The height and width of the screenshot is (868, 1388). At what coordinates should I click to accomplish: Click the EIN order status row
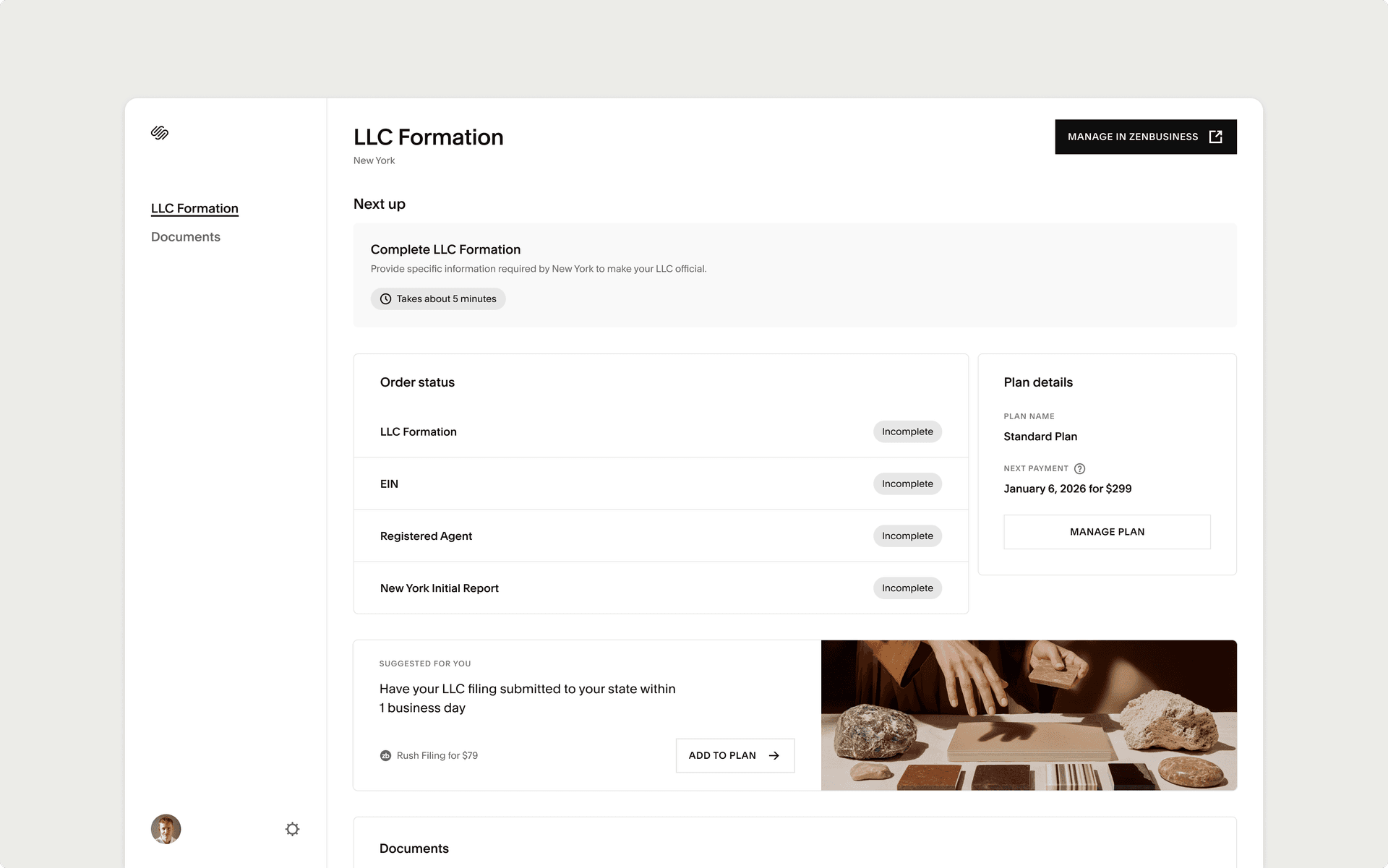pyautogui.click(x=661, y=484)
